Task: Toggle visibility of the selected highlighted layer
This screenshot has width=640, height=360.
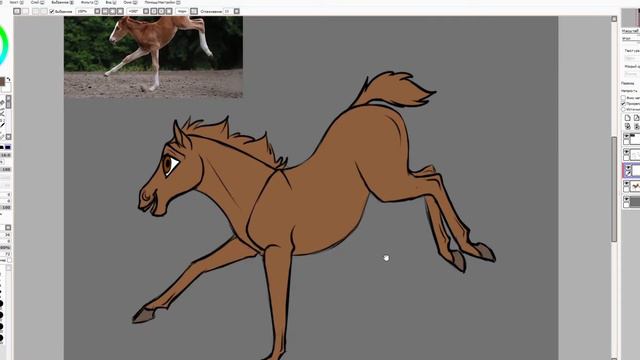Action: tap(628, 168)
